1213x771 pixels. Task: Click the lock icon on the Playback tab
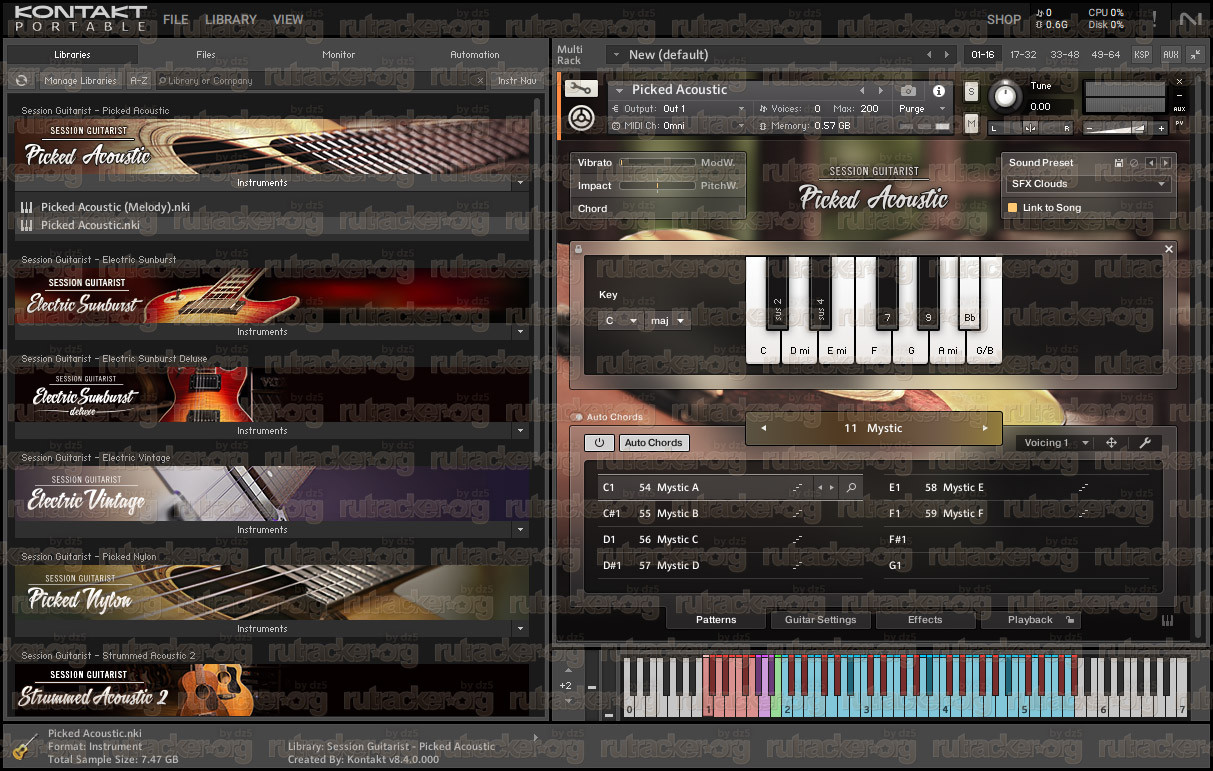pyautogui.click(x=1069, y=620)
